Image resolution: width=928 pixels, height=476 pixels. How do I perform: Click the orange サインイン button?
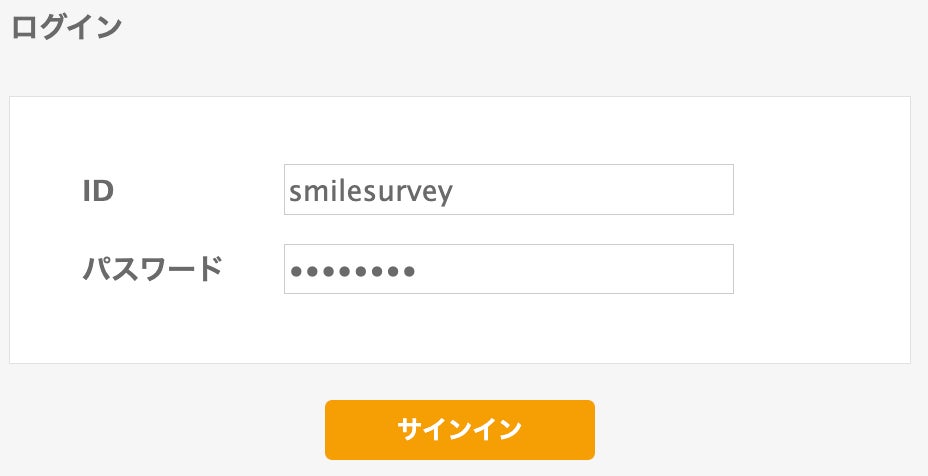pyautogui.click(x=459, y=430)
